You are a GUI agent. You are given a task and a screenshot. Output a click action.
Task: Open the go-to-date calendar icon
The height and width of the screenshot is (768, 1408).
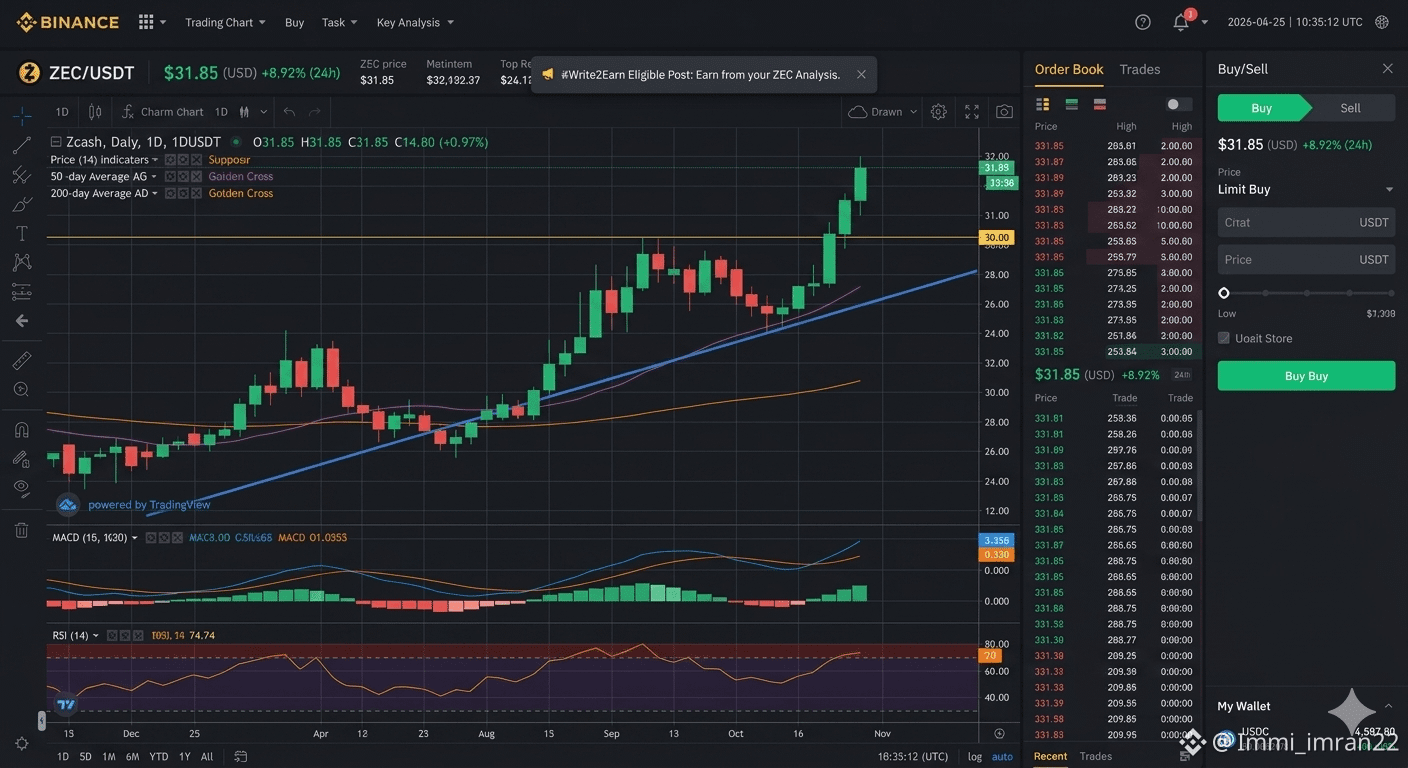coord(240,757)
